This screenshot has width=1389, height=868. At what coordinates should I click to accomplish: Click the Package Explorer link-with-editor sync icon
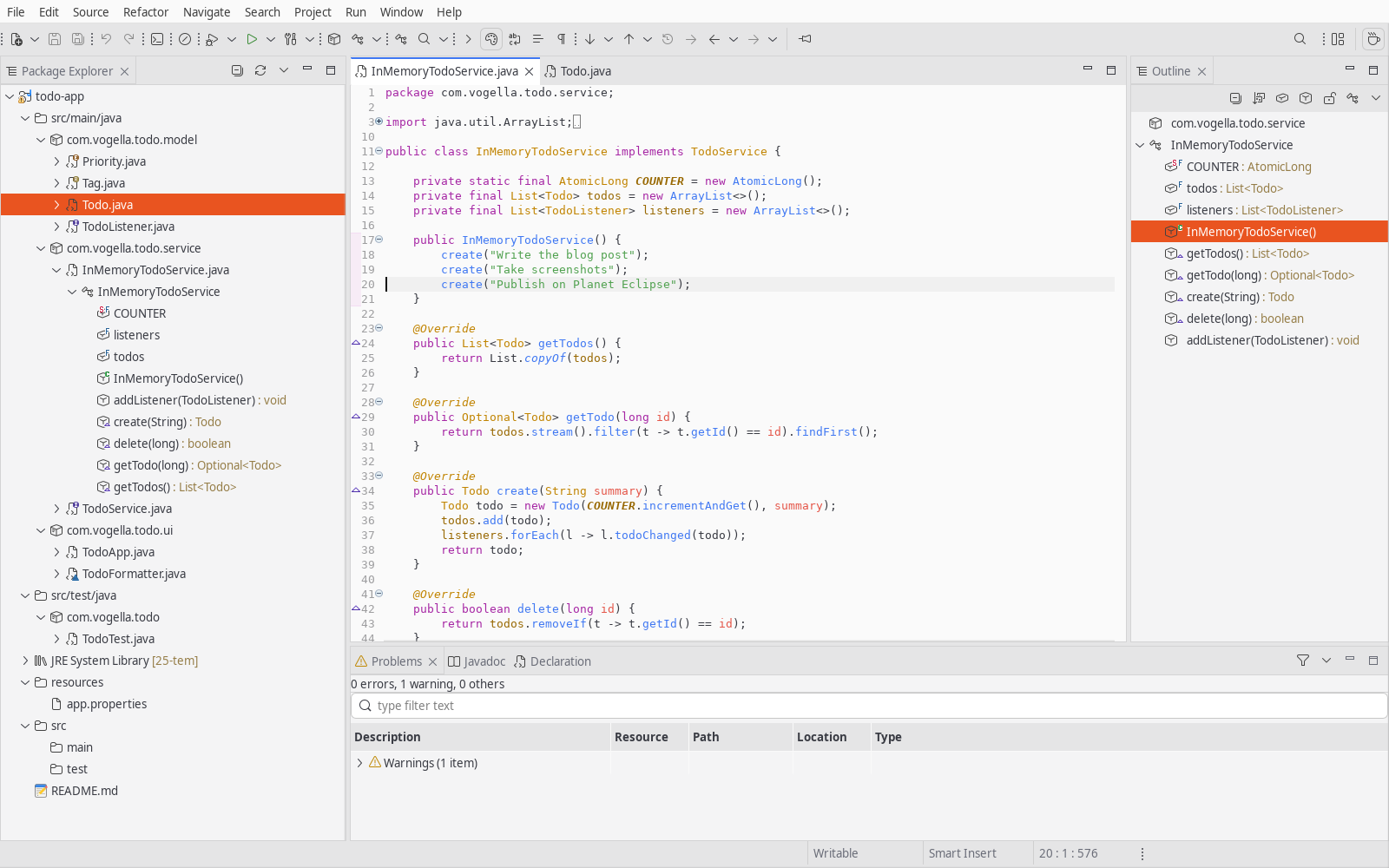point(260,70)
